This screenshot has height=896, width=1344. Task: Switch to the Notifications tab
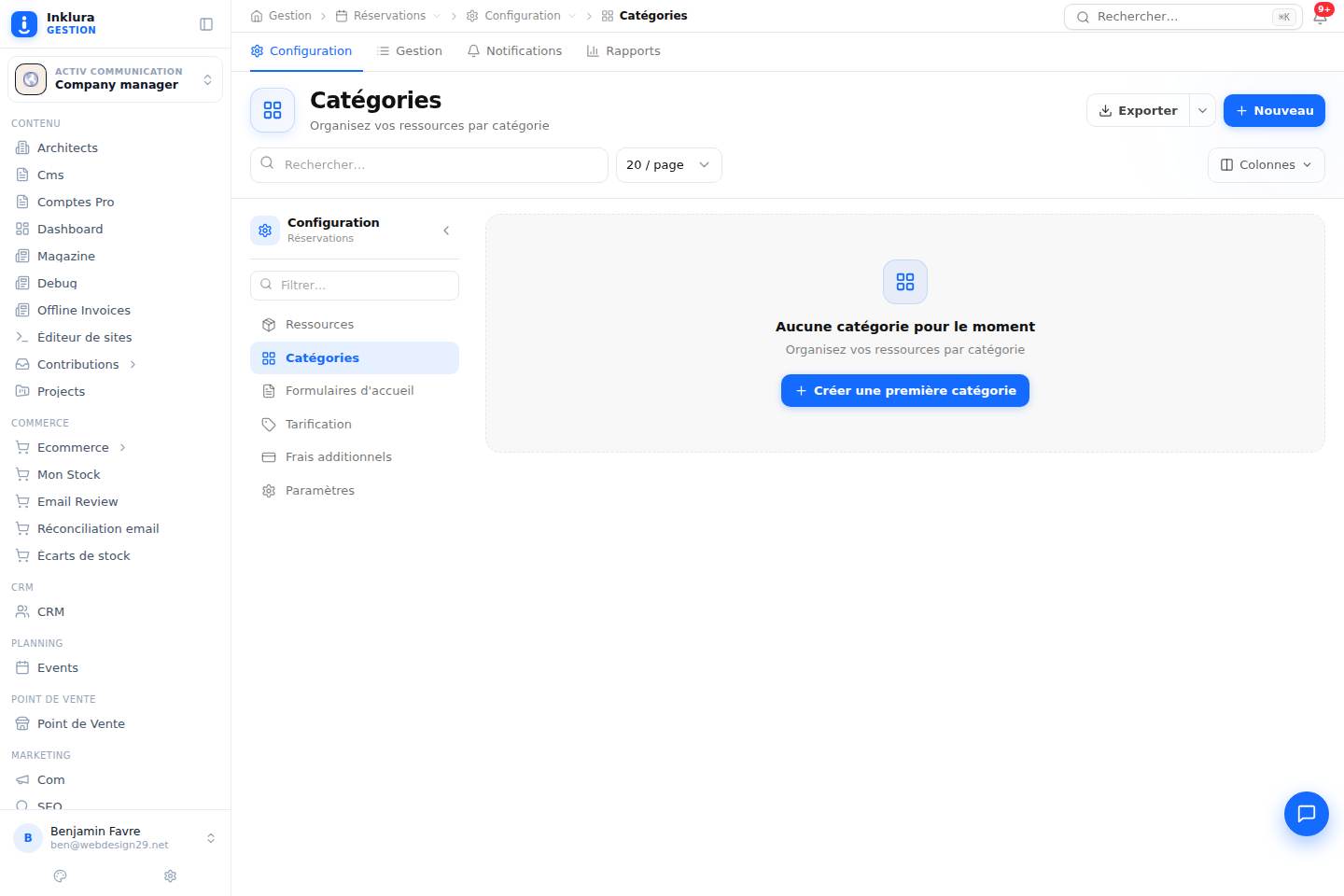(x=514, y=51)
